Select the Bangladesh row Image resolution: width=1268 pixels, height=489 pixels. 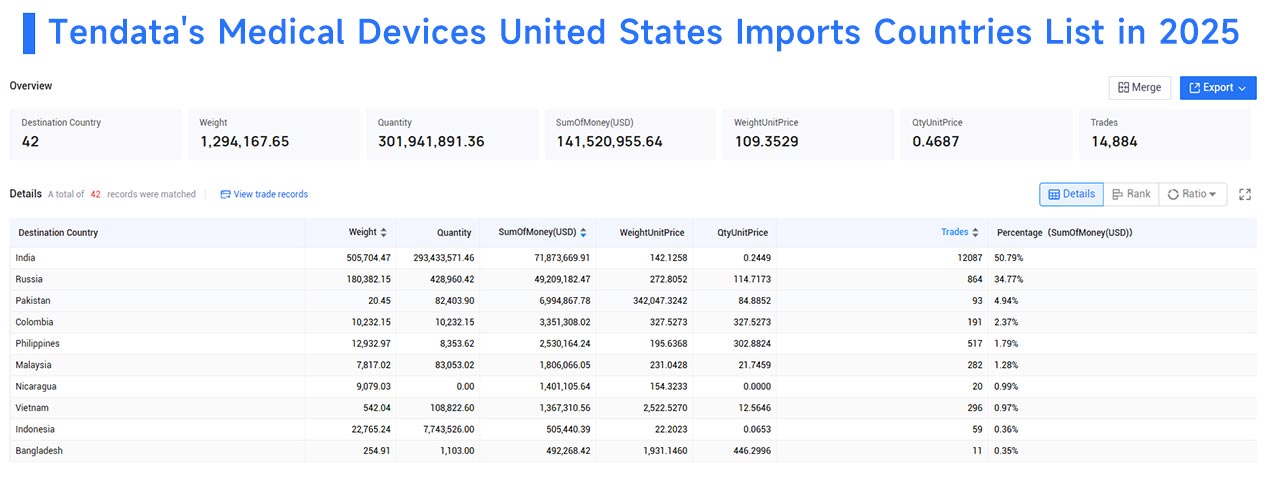pyautogui.click(x=634, y=451)
